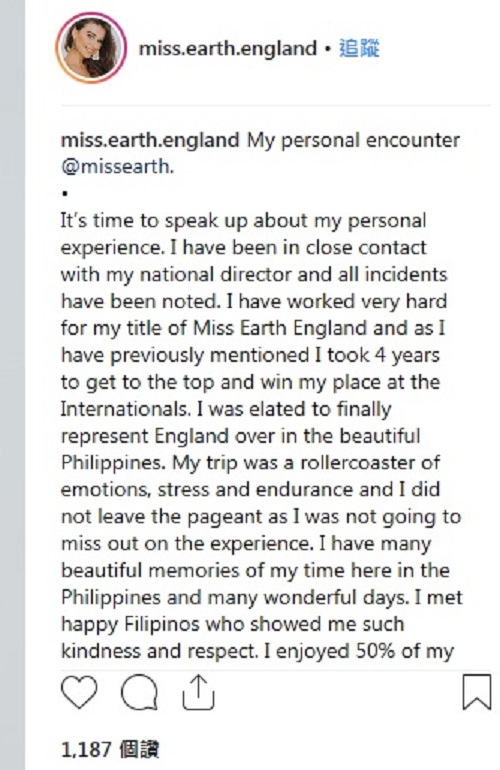The width and height of the screenshot is (500, 770).
Task: Save the post with the bookmark icon
Action: [x=476, y=692]
